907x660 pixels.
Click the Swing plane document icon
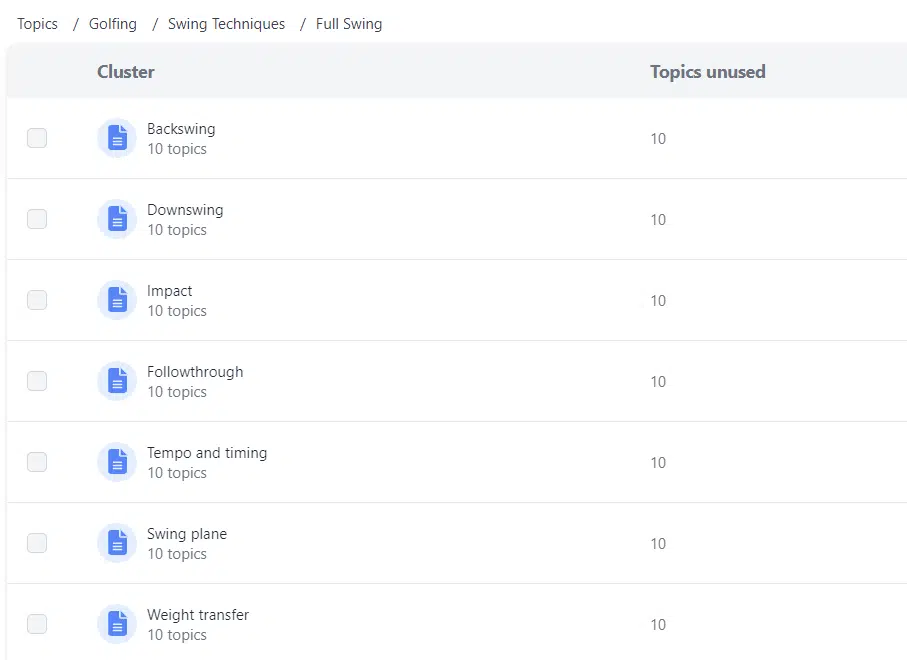click(x=117, y=543)
